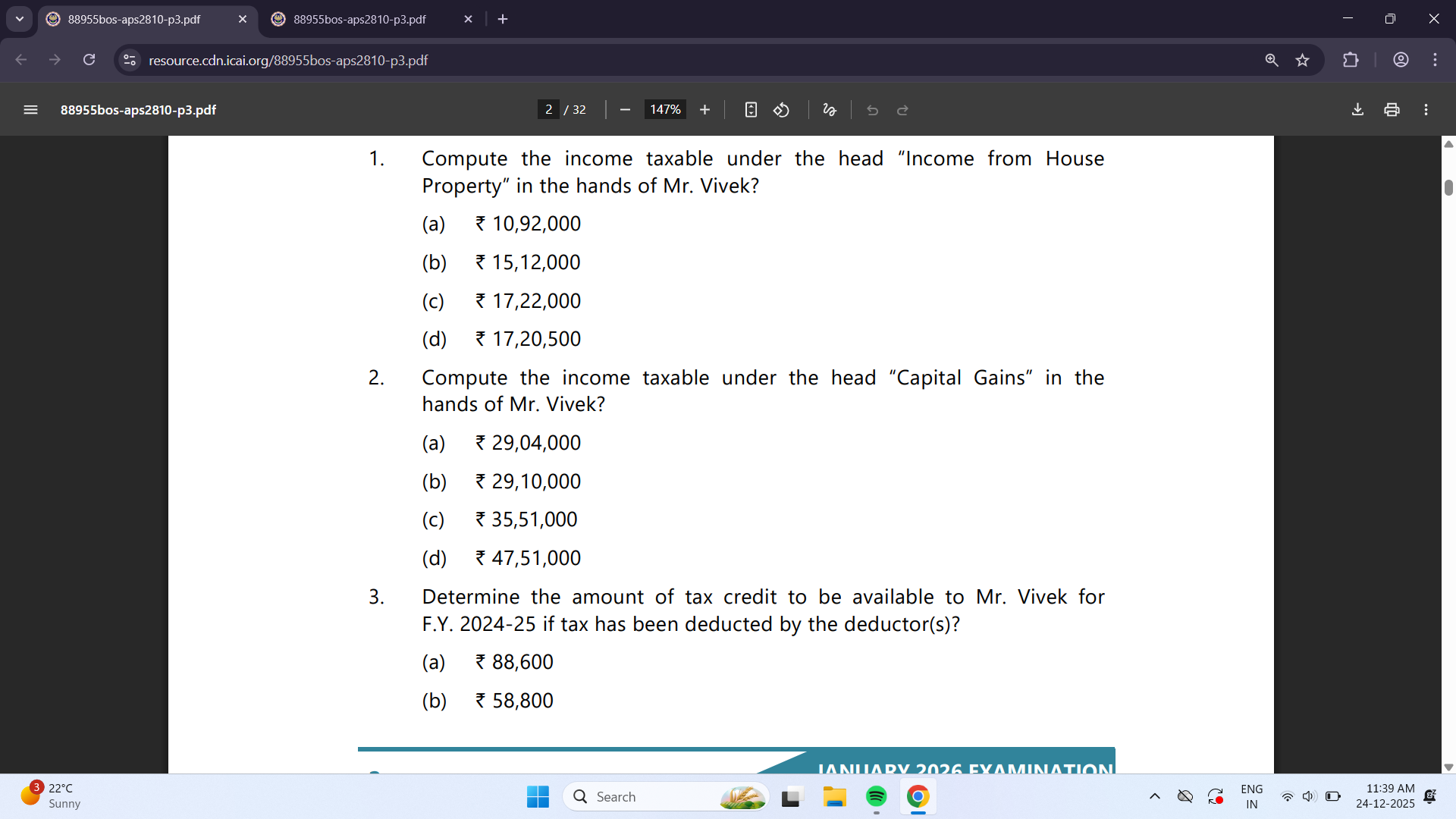Close the second PDF tab

coord(468,19)
